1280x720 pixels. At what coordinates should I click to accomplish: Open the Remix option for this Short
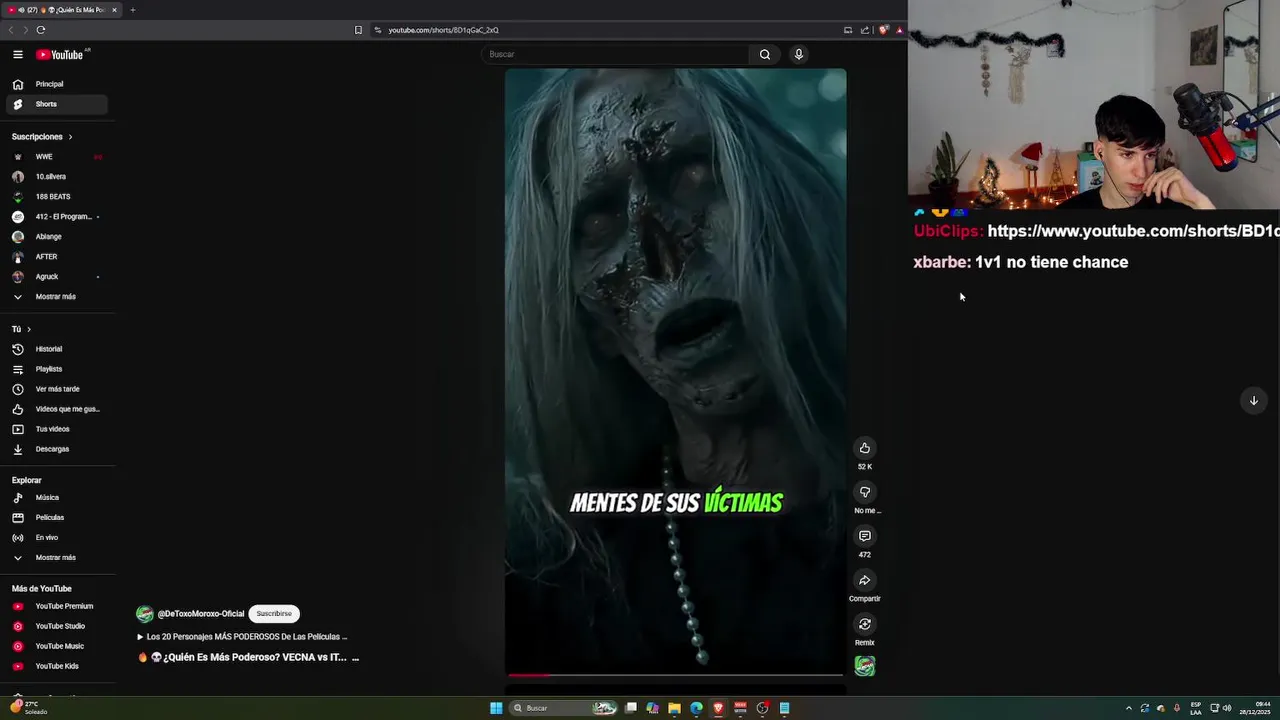tap(865, 624)
